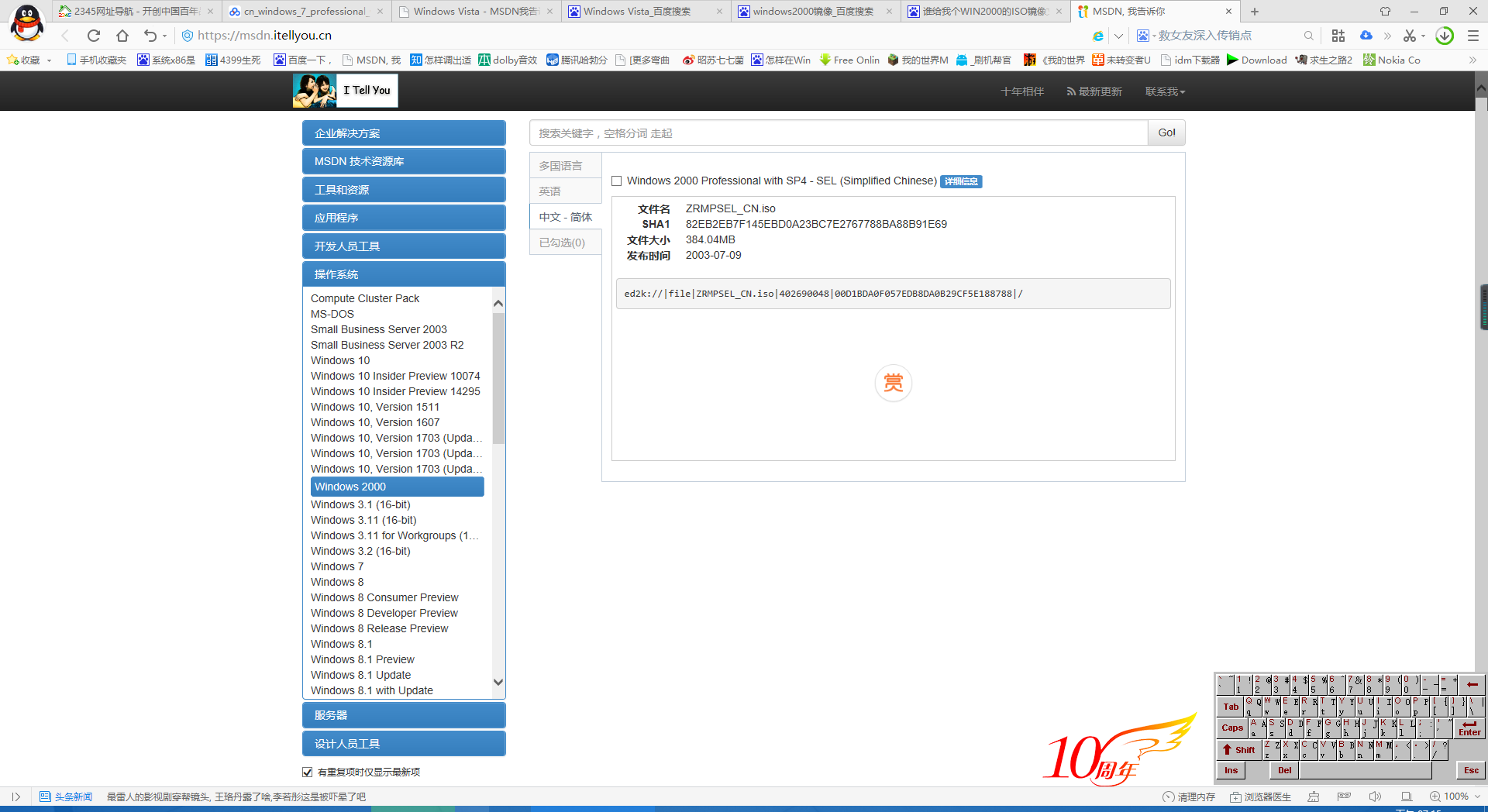Click the page scrollbar up arrow
Screen dimensions: 1488x812
point(1481,88)
